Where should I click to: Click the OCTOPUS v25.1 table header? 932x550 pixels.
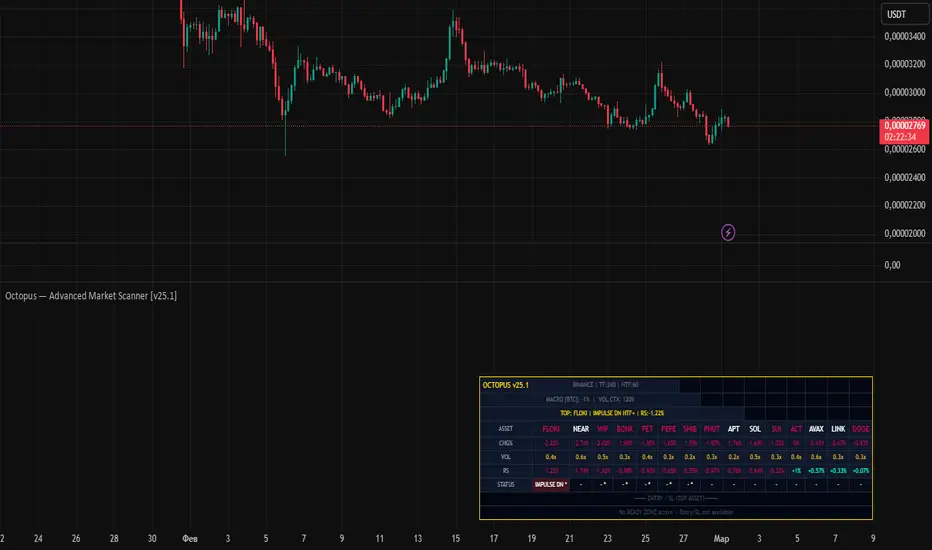coord(505,385)
